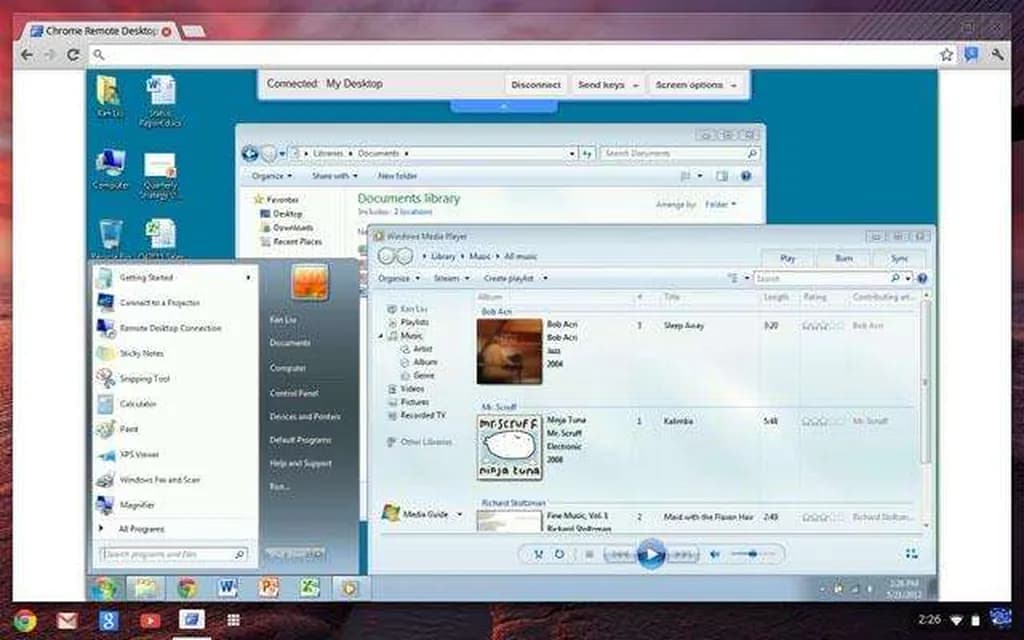Toggle repeat in Windows Media Player
The image size is (1024, 640).
click(559, 554)
